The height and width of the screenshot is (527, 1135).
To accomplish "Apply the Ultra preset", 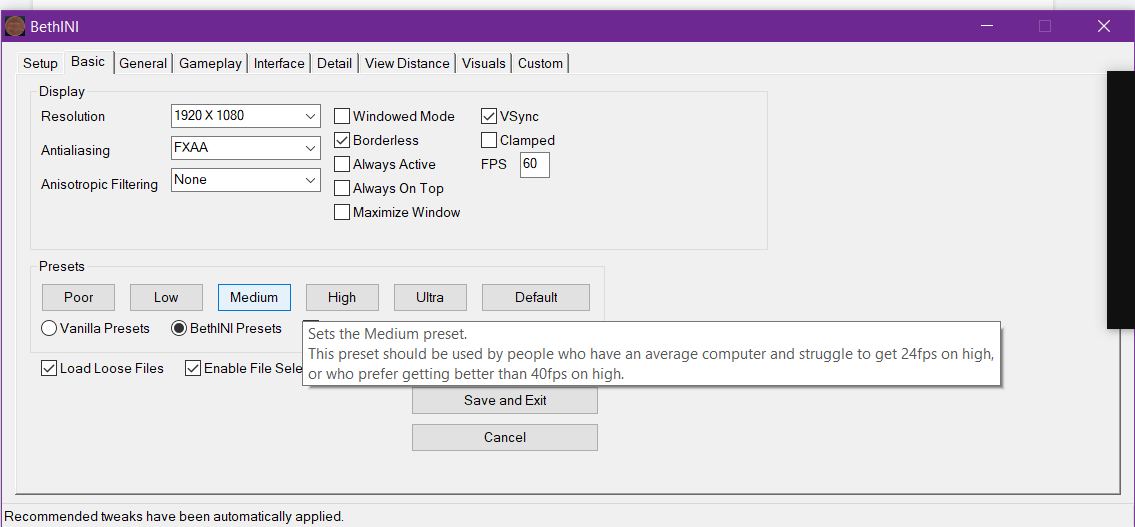I will pos(430,298).
